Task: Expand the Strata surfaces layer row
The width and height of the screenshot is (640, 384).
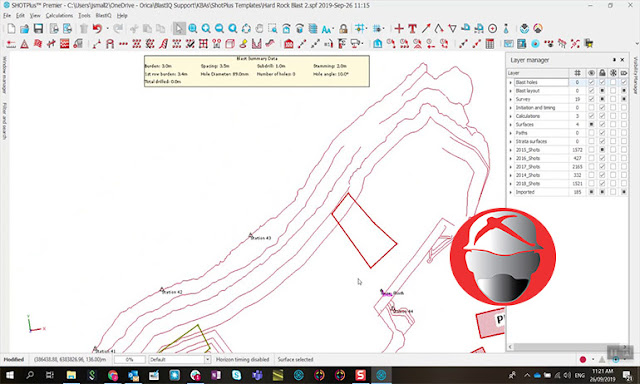Action: tap(511, 142)
